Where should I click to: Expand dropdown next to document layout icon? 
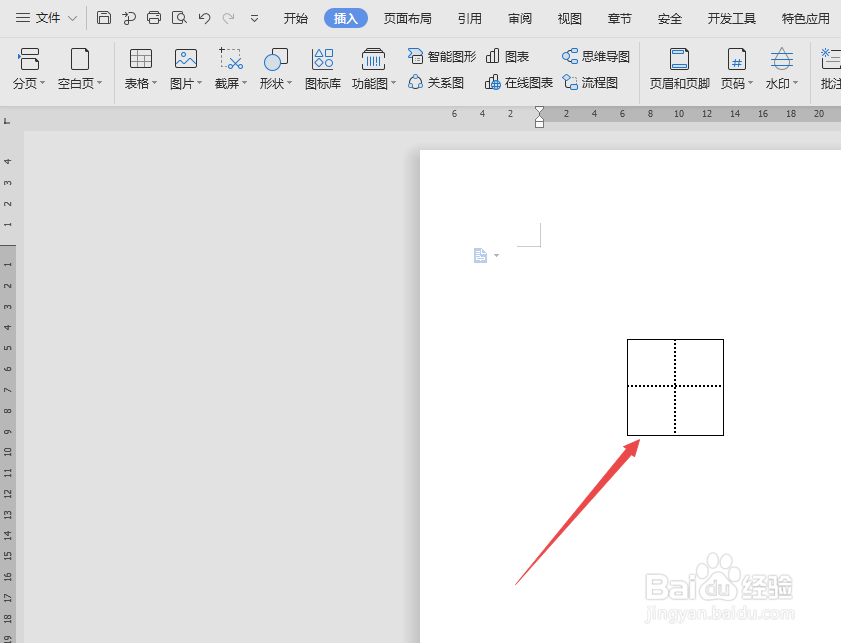[x=497, y=256]
